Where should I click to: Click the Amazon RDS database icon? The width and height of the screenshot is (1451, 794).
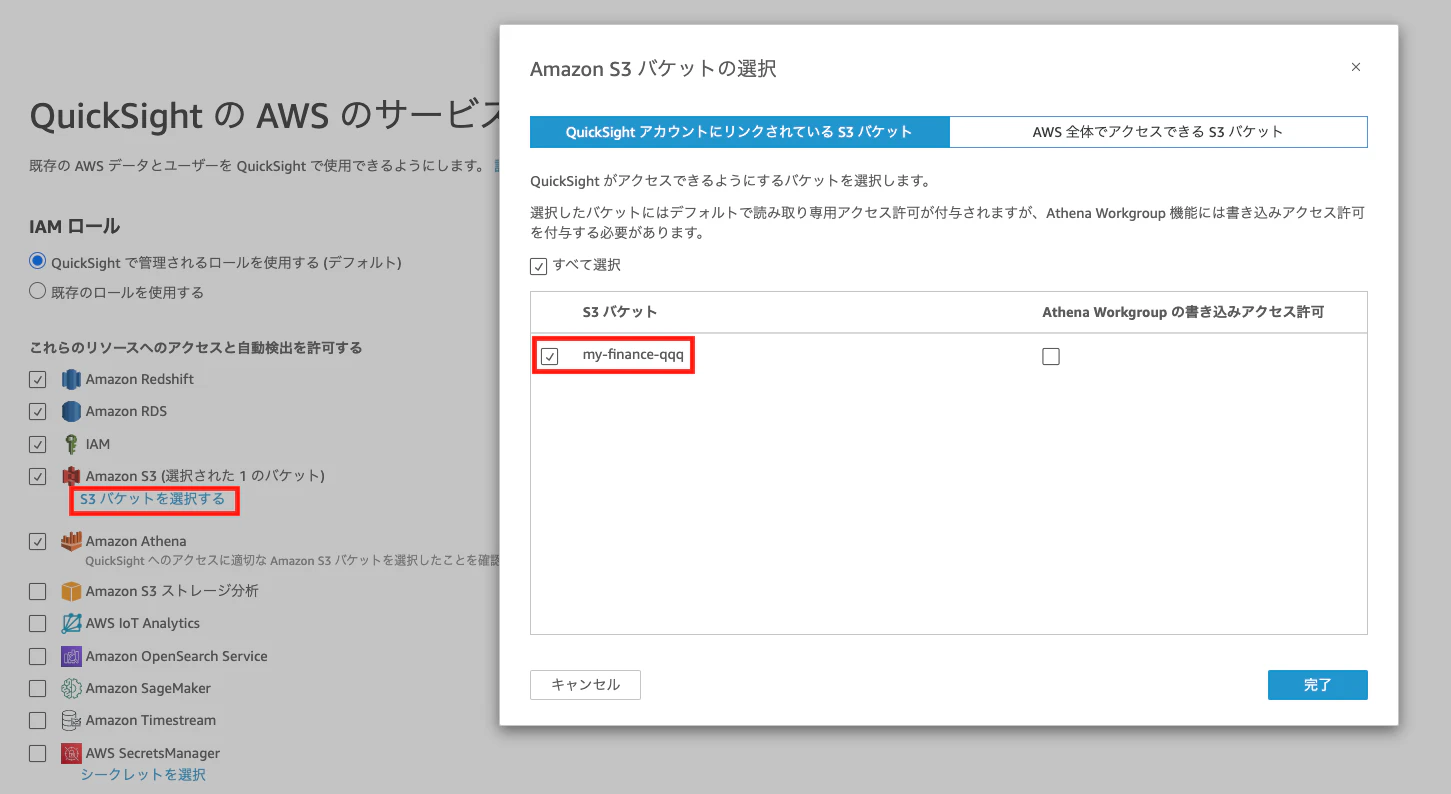point(71,412)
